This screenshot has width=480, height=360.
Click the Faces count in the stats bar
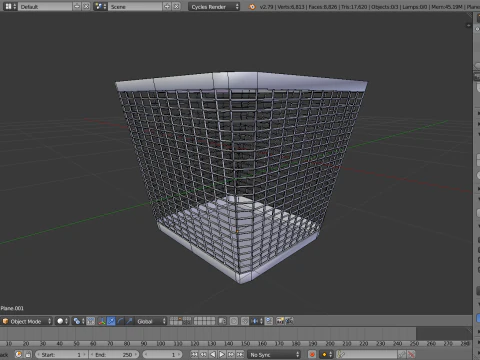click(x=322, y=7)
